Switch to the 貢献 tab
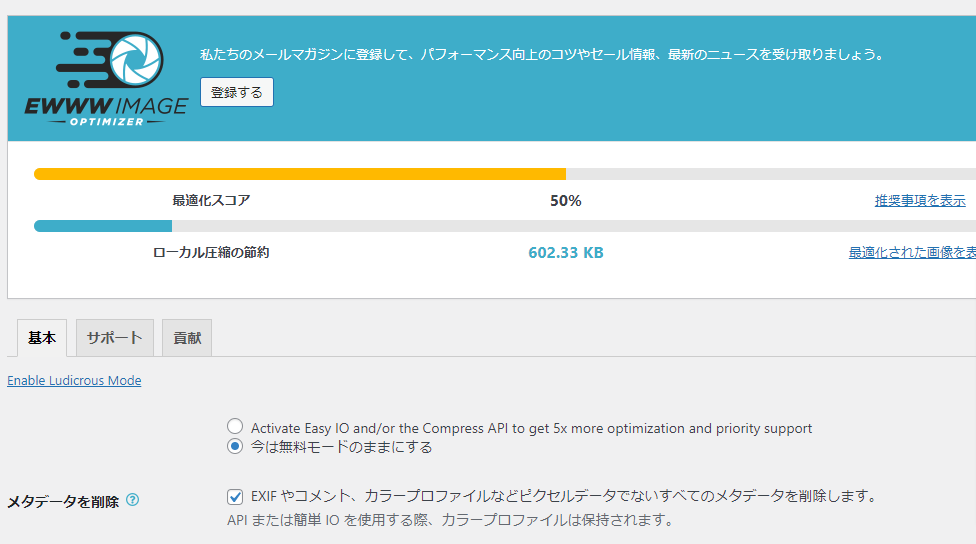 [x=187, y=338]
